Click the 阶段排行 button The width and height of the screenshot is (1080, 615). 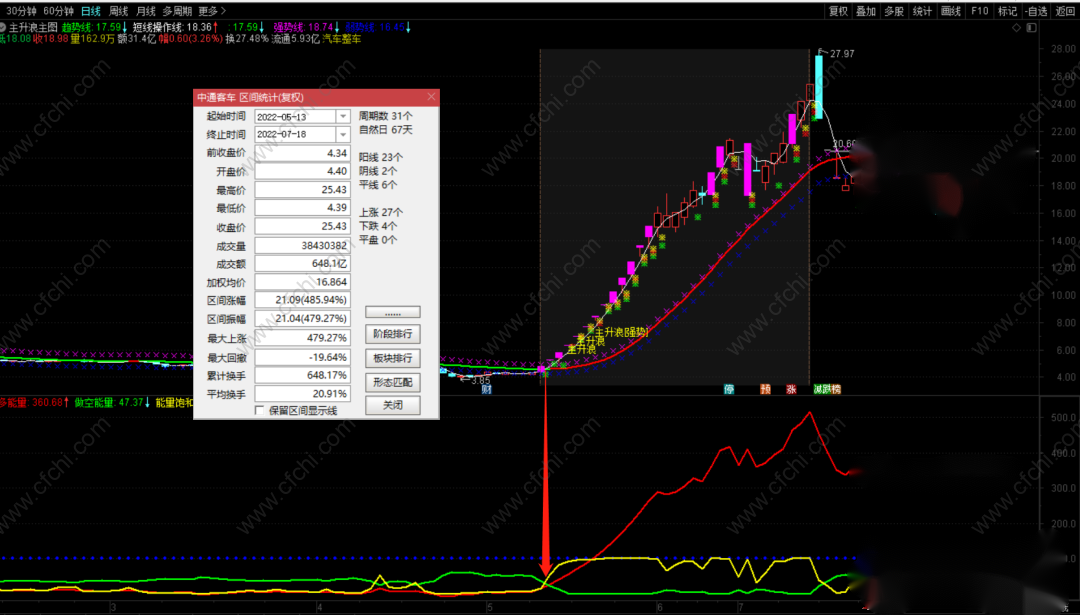(x=393, y=334)
